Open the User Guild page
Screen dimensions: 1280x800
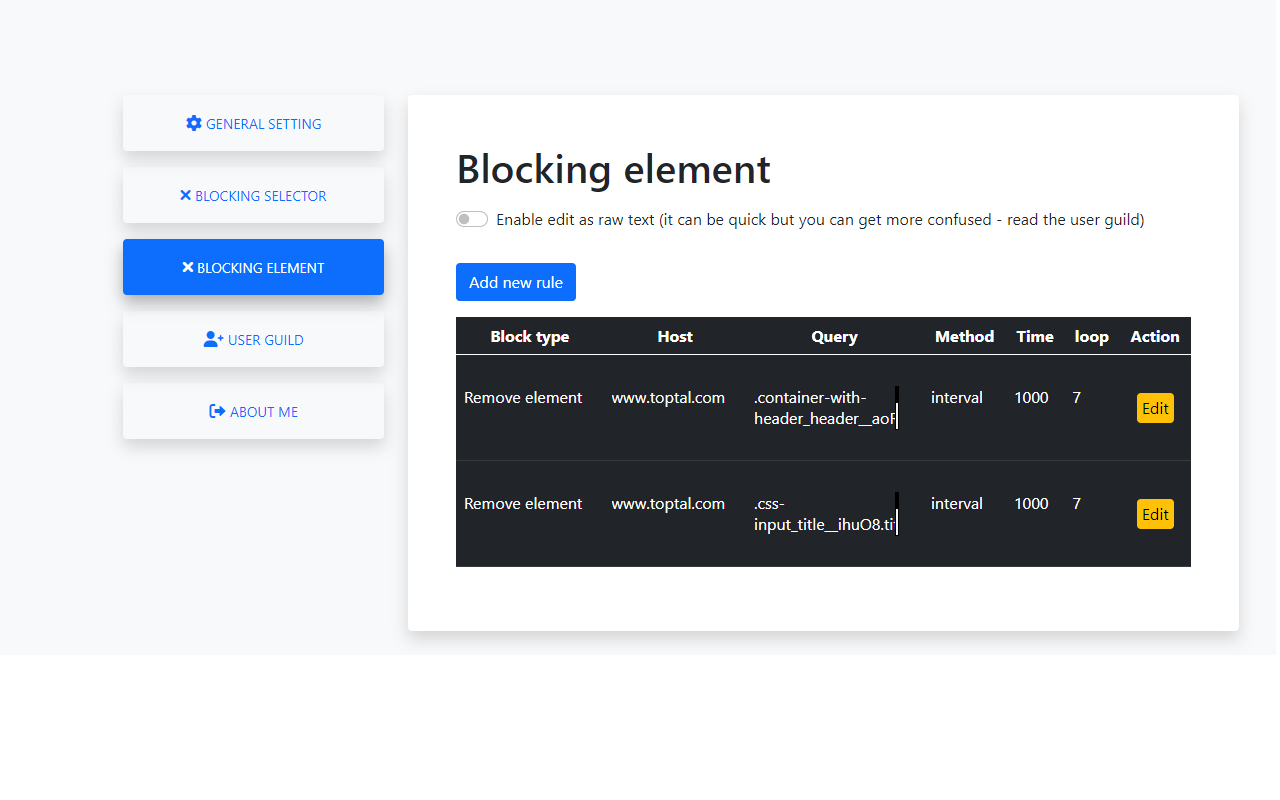pos(253,339)
